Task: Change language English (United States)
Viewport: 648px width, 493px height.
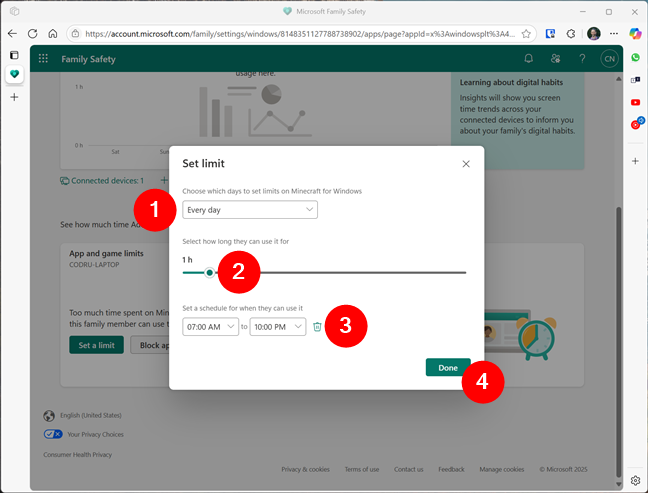Action: (91, 415)
